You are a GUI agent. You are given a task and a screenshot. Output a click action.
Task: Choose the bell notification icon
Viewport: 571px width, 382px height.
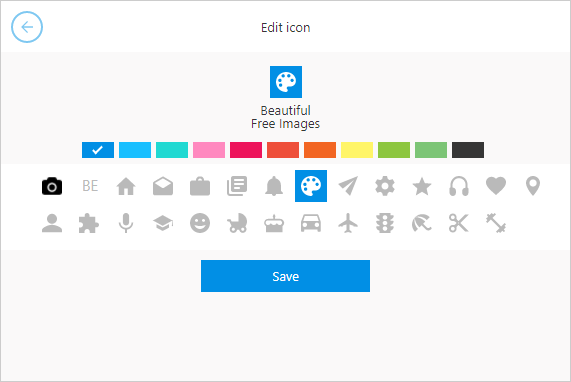tap(274, 186)
